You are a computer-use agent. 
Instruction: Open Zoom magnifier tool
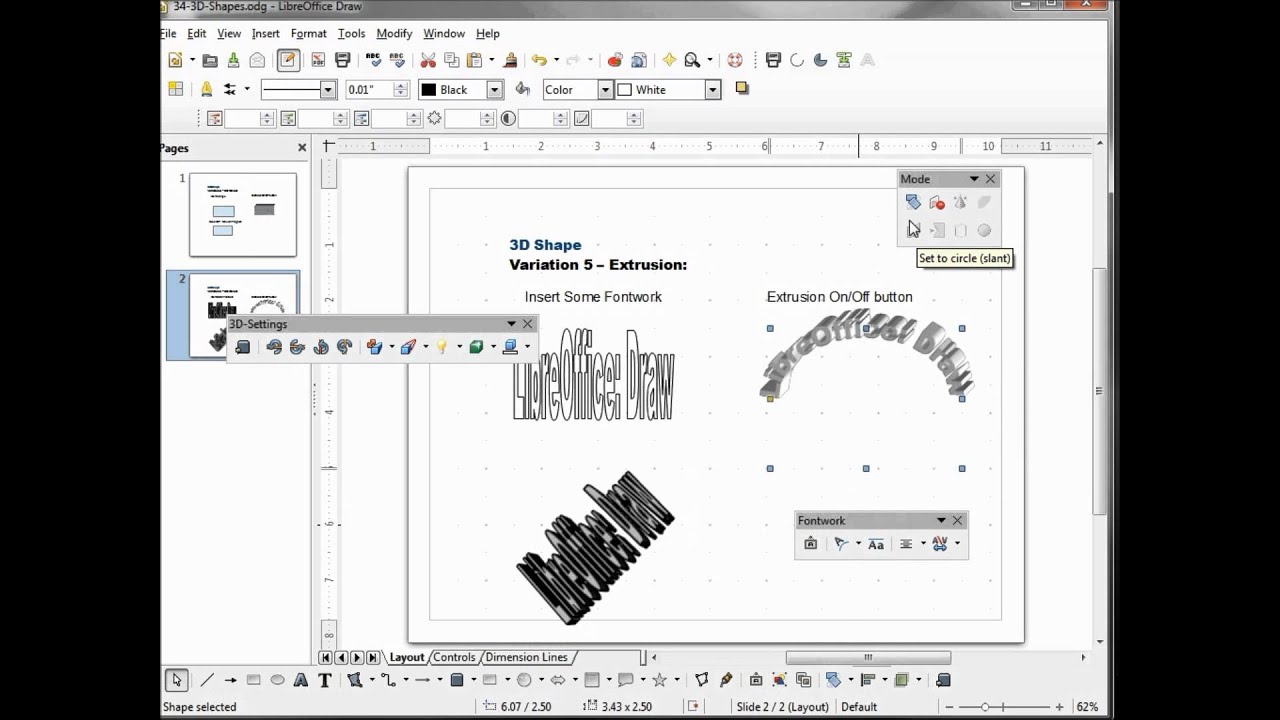[691, 60]
